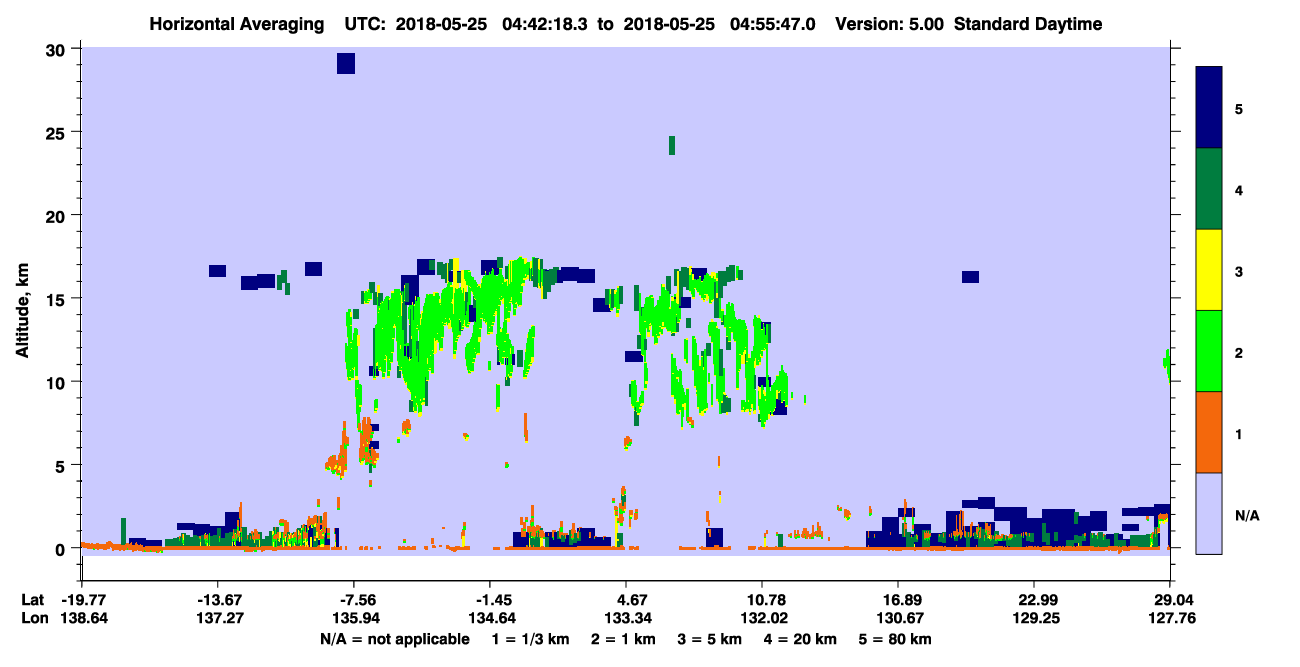Screen dimensions: 1300x667
Task: Click the dark green colorbar segment labeled 4
Action: coord(1209,189)
